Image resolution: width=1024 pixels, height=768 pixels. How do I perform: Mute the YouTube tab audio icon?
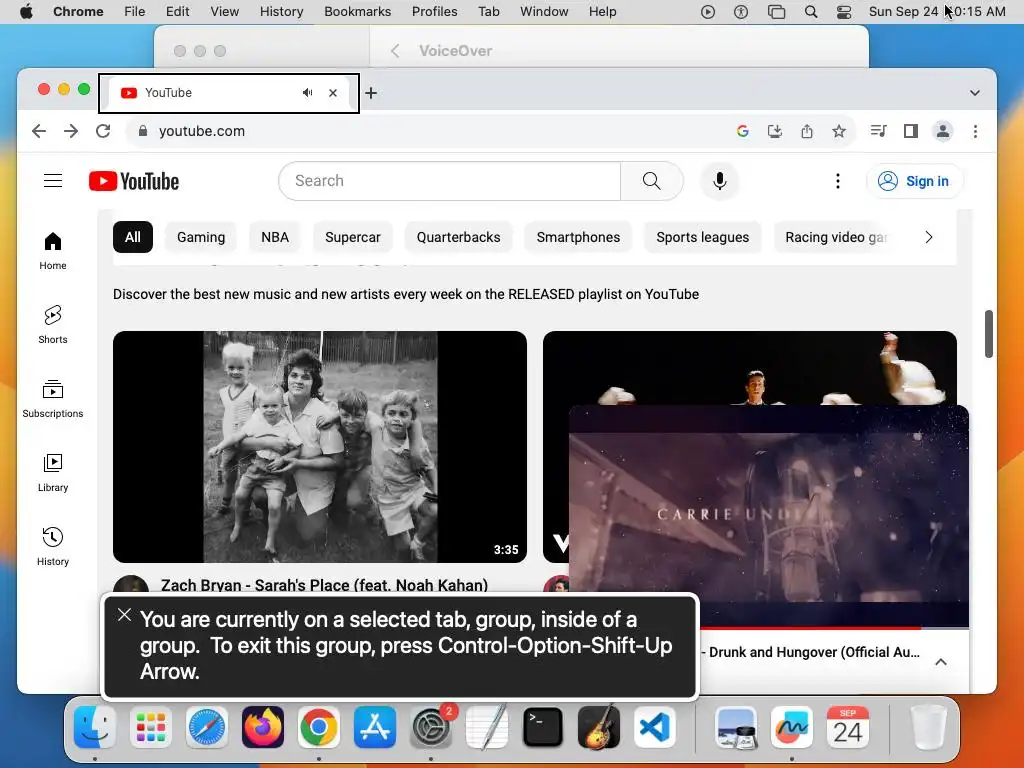[308, 93]
